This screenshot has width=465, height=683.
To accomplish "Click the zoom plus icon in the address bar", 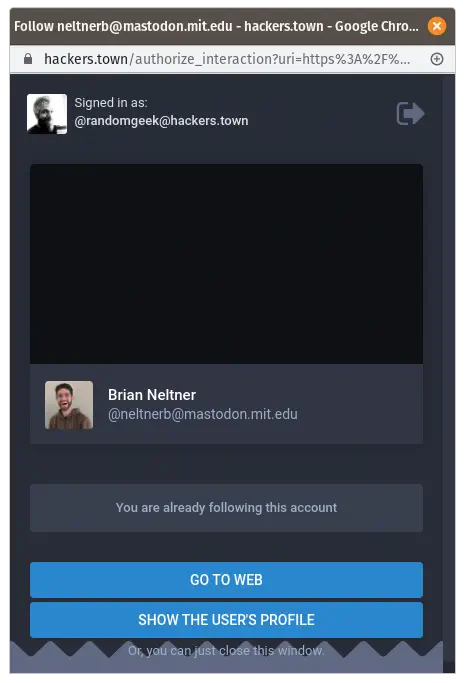I will [437, 59].
